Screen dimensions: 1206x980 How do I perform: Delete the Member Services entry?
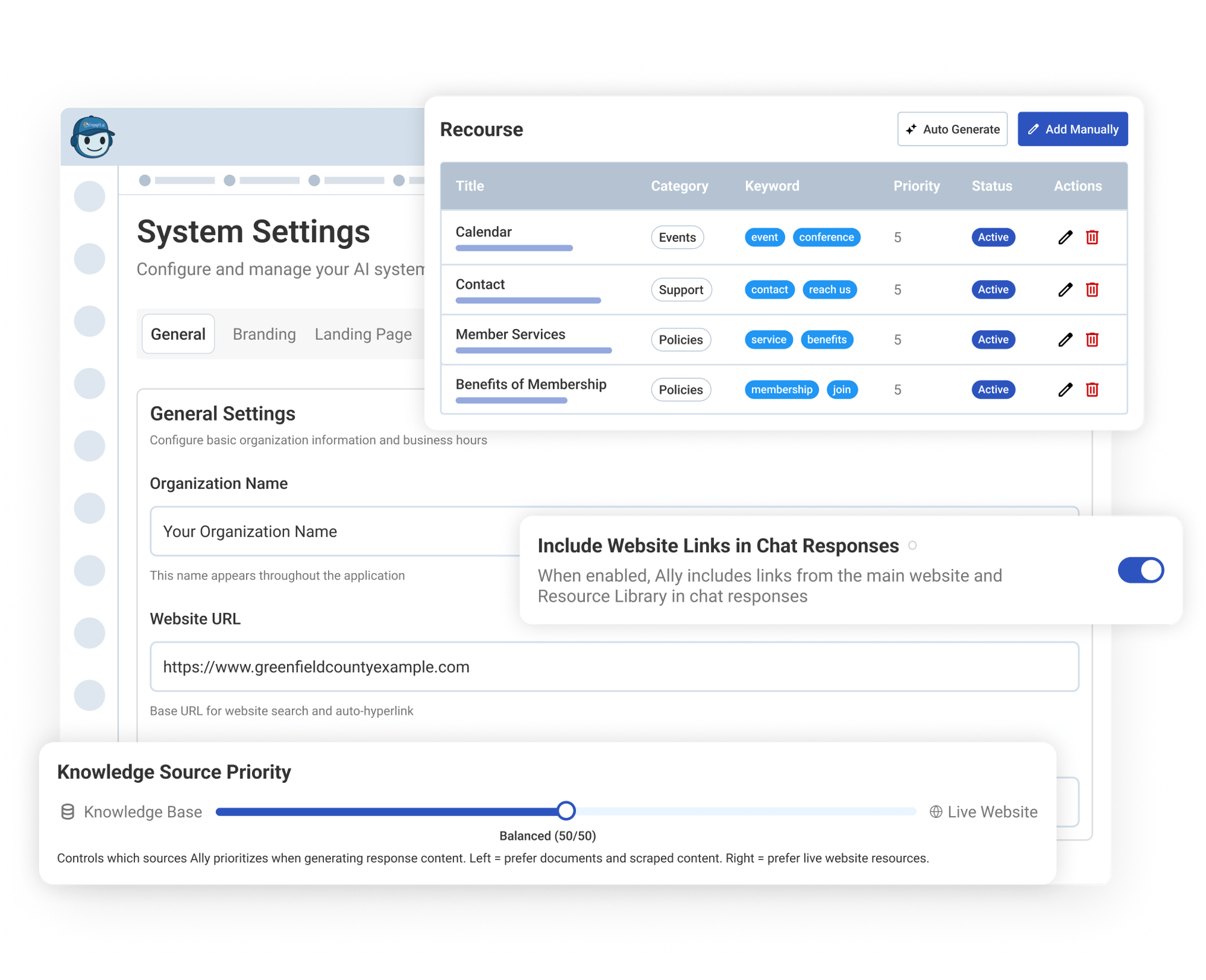pos(1092,340)
